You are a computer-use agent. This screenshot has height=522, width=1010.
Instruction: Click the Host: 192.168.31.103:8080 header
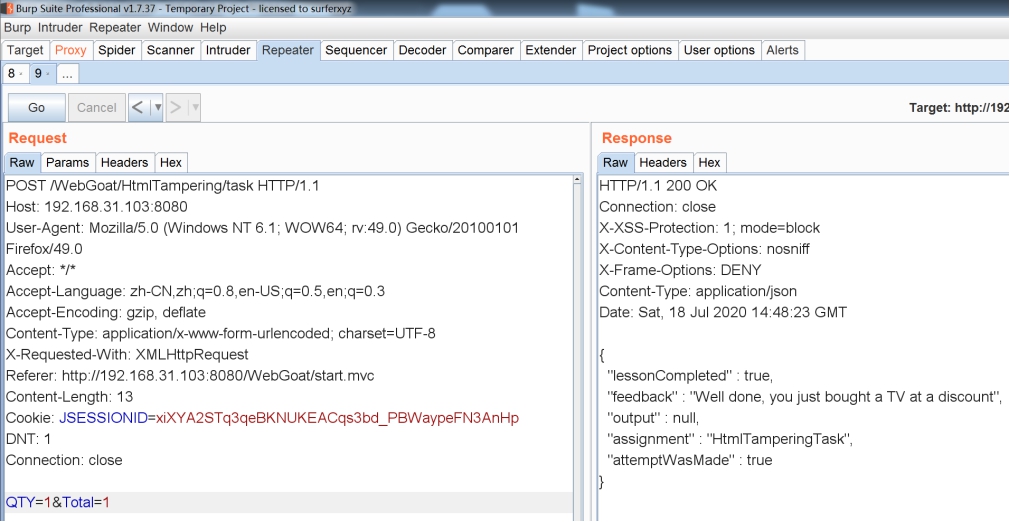(x=97, y=207)
